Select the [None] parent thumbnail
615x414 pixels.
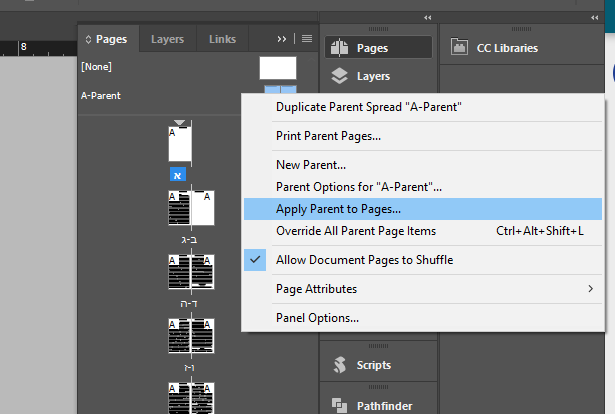click(x=277, y=67)
